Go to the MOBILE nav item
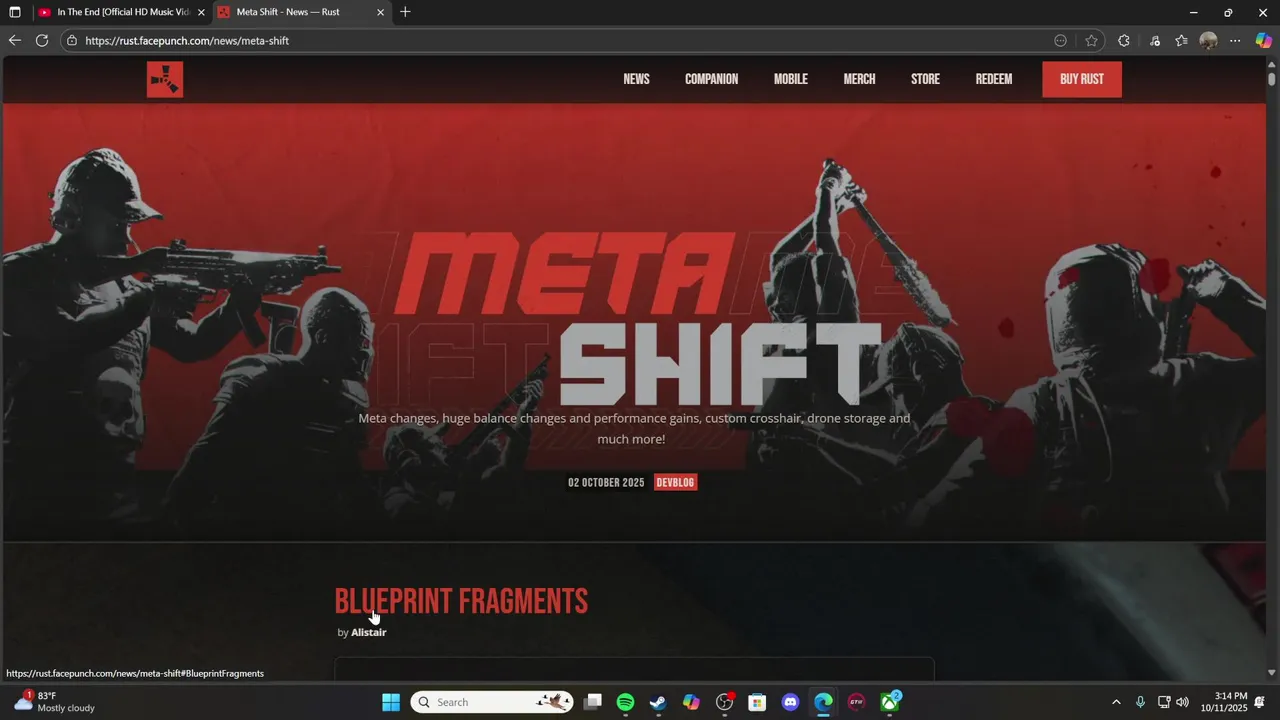The image size is (1280, 720). (x=790, y=79)
